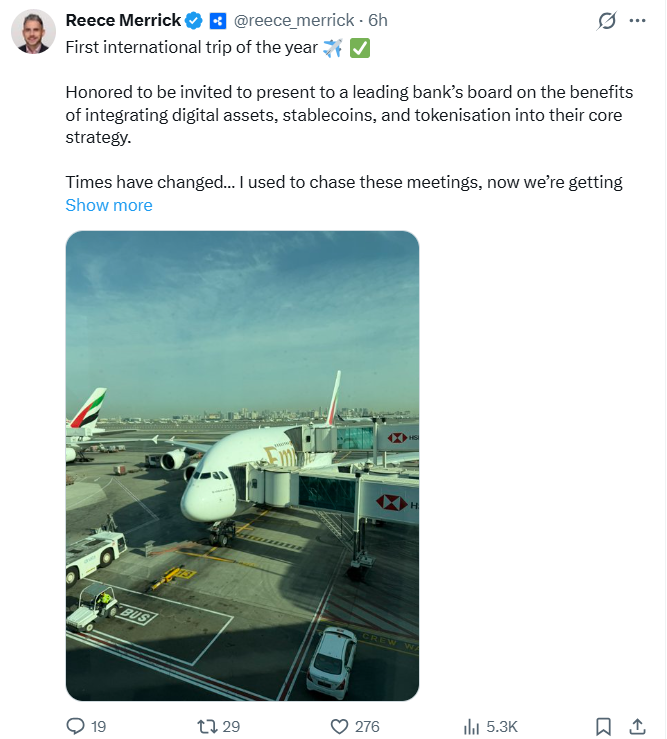Image resolution: width=667 pixels, height=739 pixels.
Task: Open view analytics bar chart icon
Action: point(472,726)
